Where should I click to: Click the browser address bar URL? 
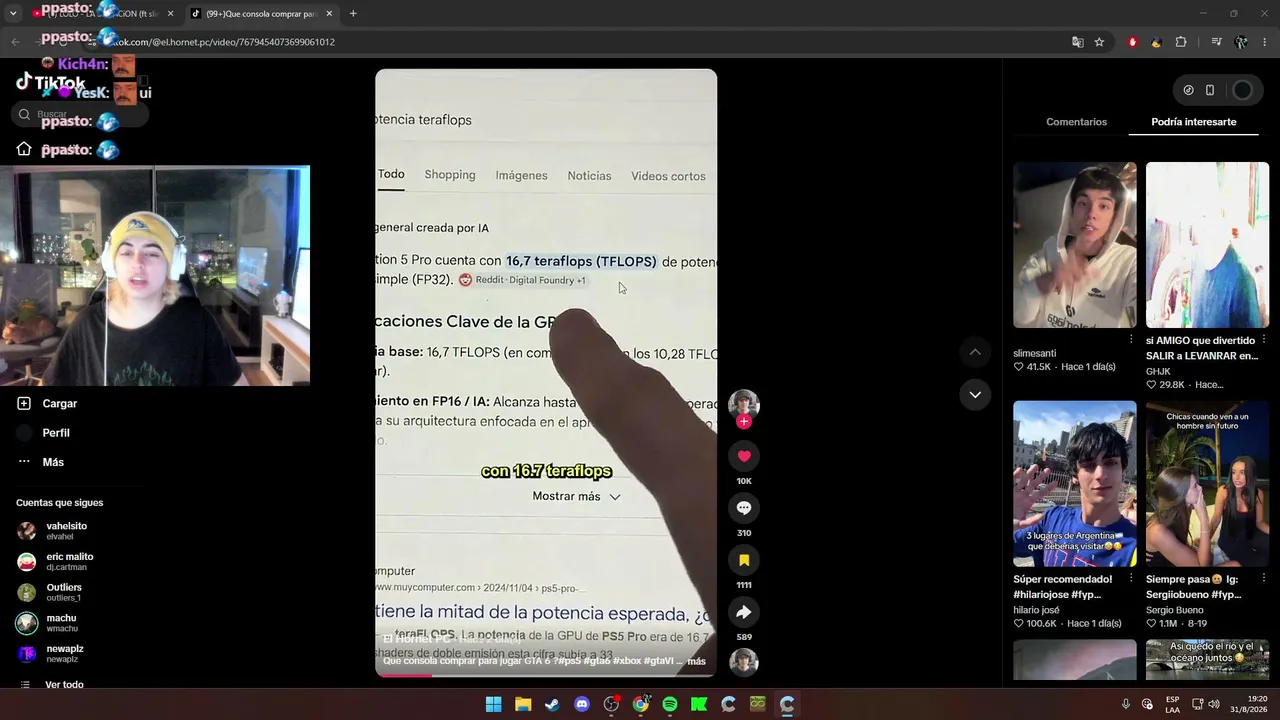pos(222,42)
